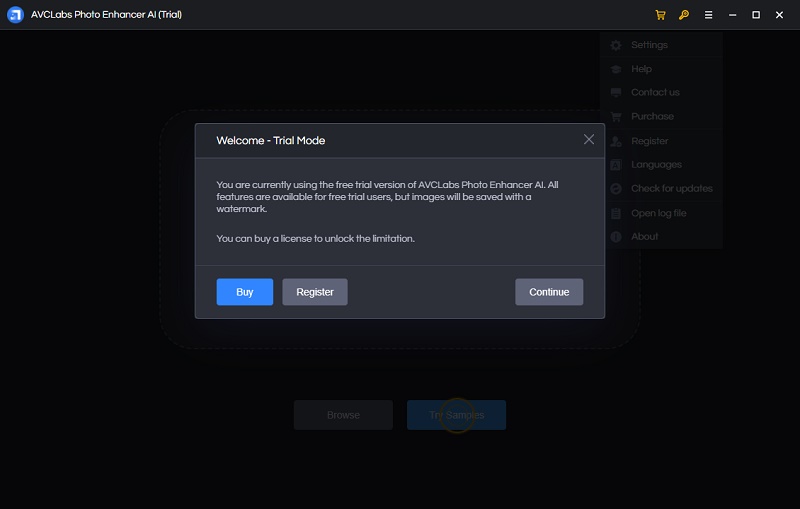Click the 'You can buy a license' sentence
The height and width of the screenshot is (509, 800).
pos(315,239)
